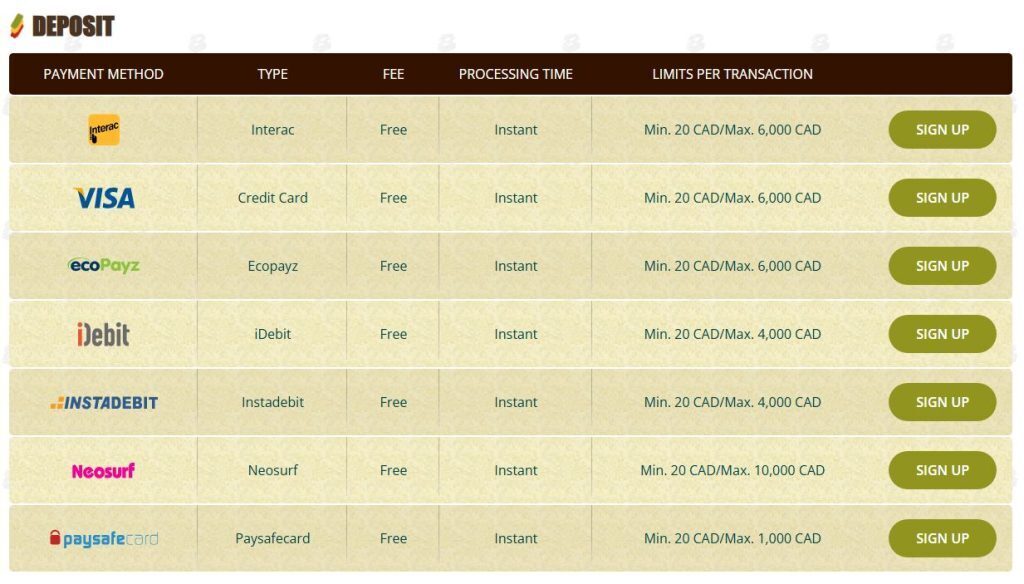Viewport: 1024px width, 584px height.
Task: Click the Interac row transaction limits
Action: 732,129
